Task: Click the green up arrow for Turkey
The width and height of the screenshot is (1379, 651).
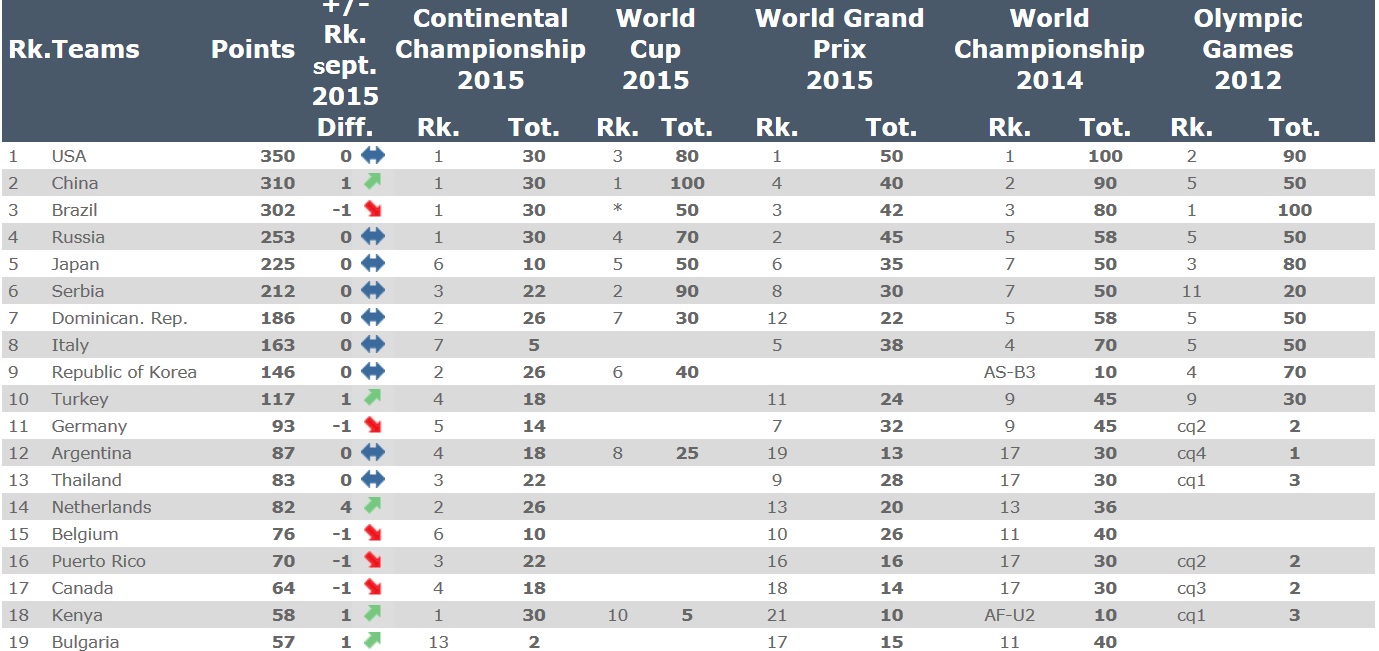Action: (x=373, y=398)
